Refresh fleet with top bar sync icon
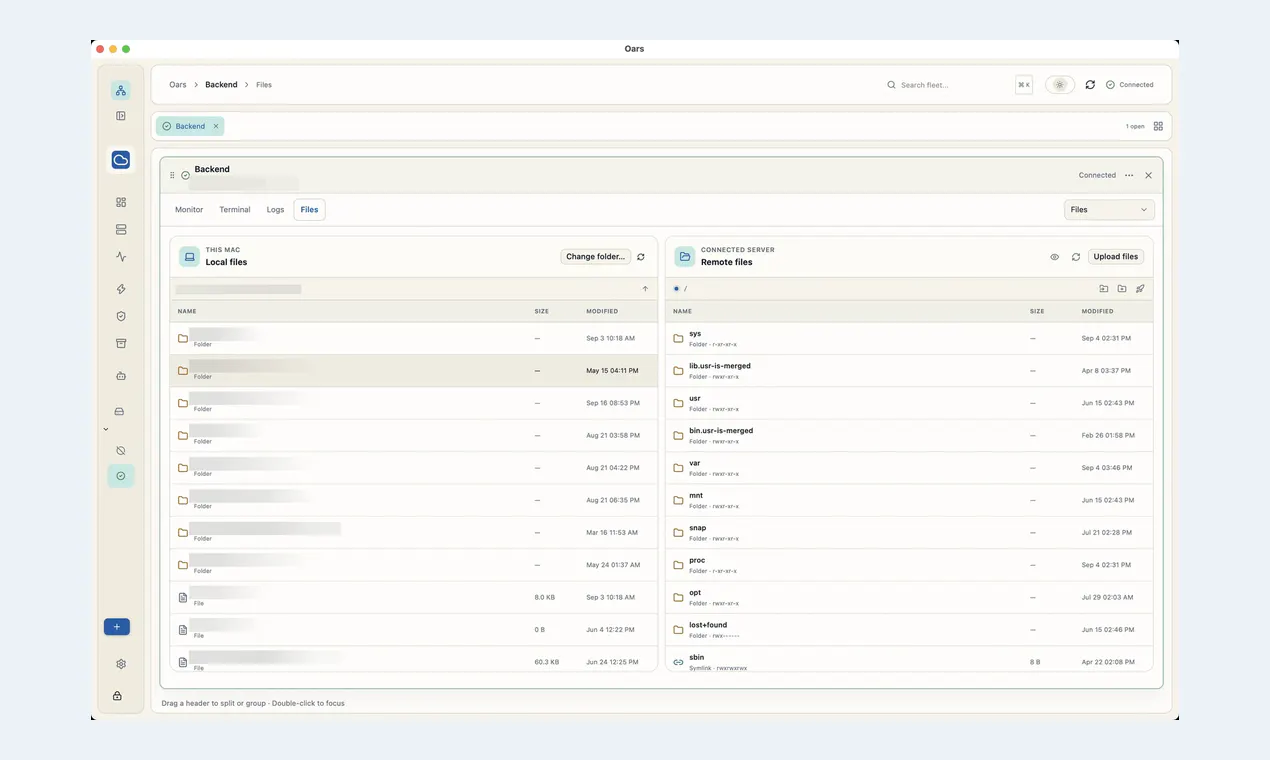The height and width of the screenshot is (760, 1270). click(x=1090, y=85)
